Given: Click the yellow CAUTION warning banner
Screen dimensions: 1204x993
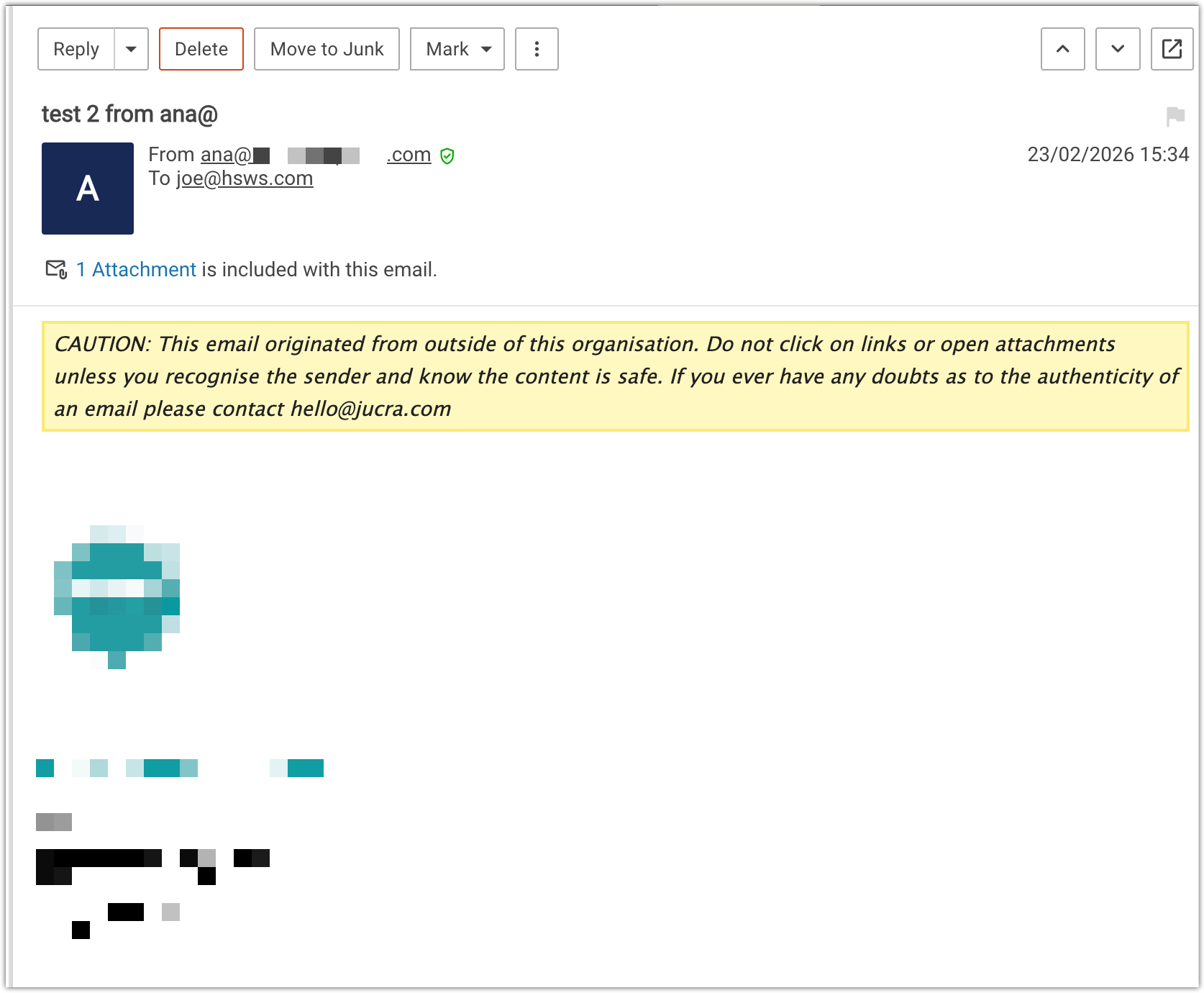Looking at the screenshot, I should coord(615,376).
